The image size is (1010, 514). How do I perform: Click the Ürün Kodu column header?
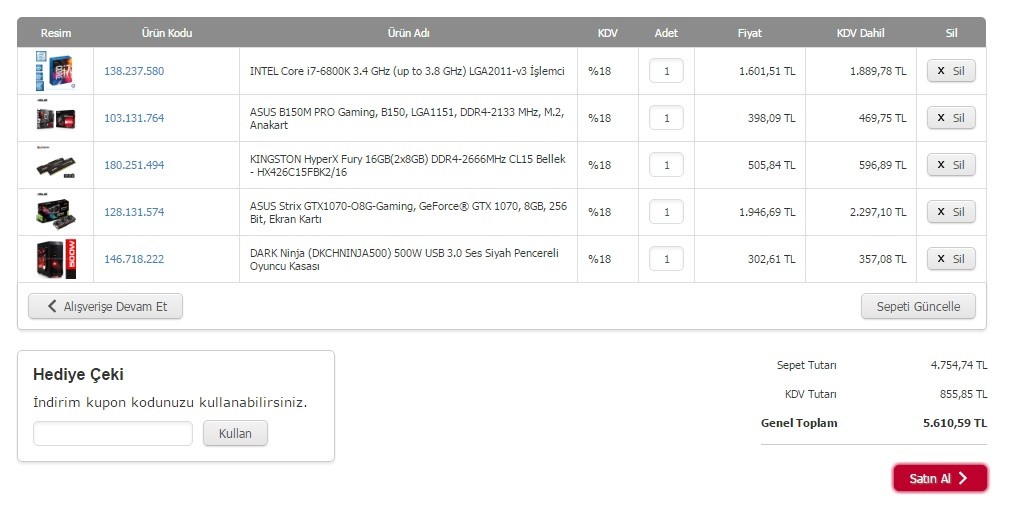[x=167, y=33]
